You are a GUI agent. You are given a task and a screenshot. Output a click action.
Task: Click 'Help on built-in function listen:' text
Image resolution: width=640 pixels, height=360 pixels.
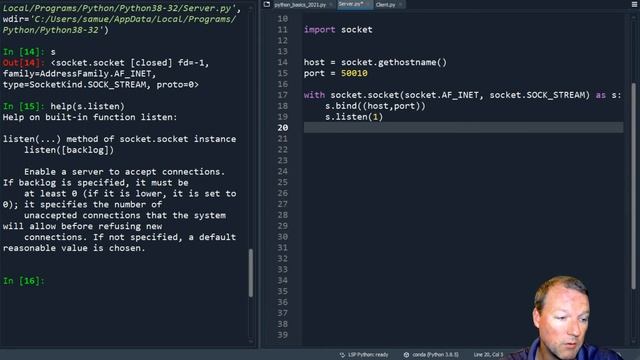pyautogui.click(x=90, y=117)
